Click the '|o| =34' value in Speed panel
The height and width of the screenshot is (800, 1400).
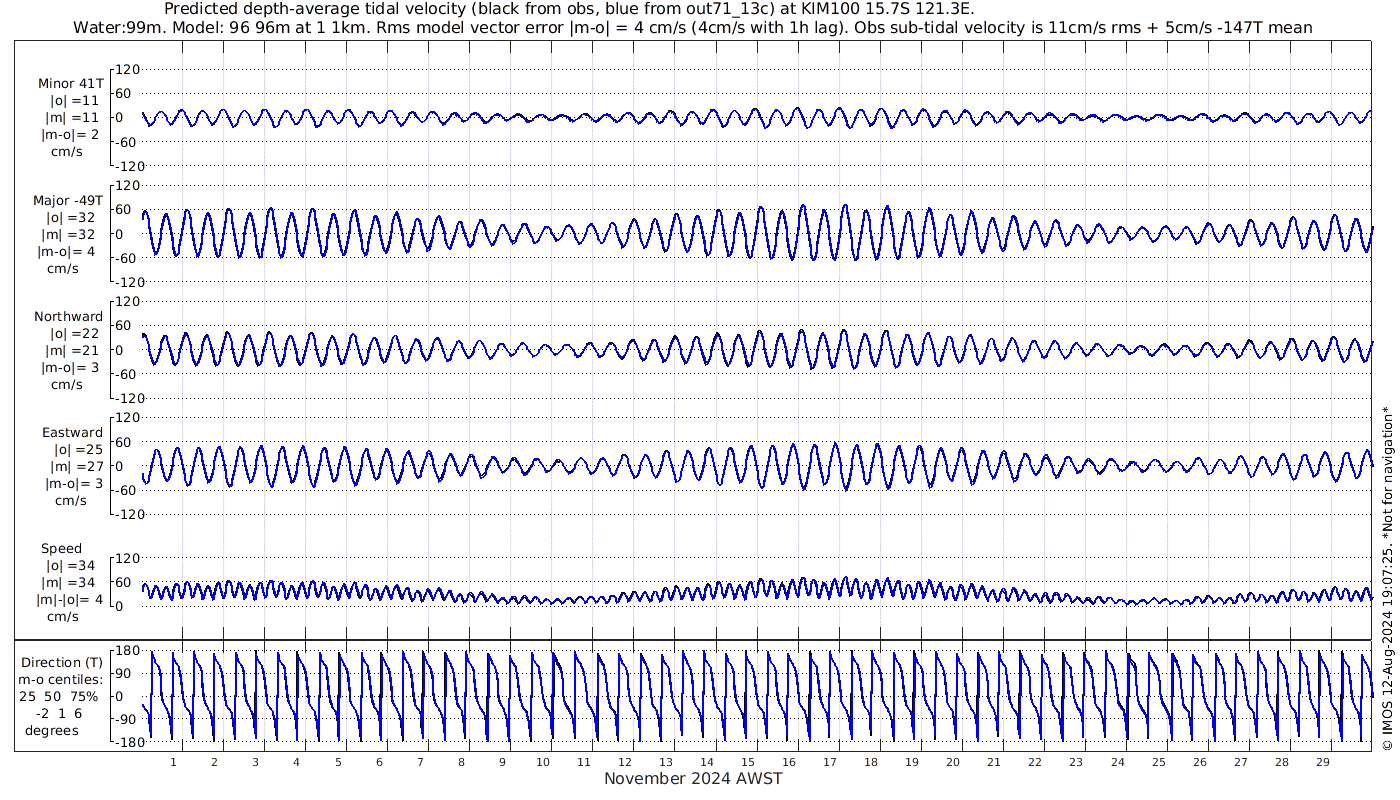pyautogui.click(x=70, y=565)
